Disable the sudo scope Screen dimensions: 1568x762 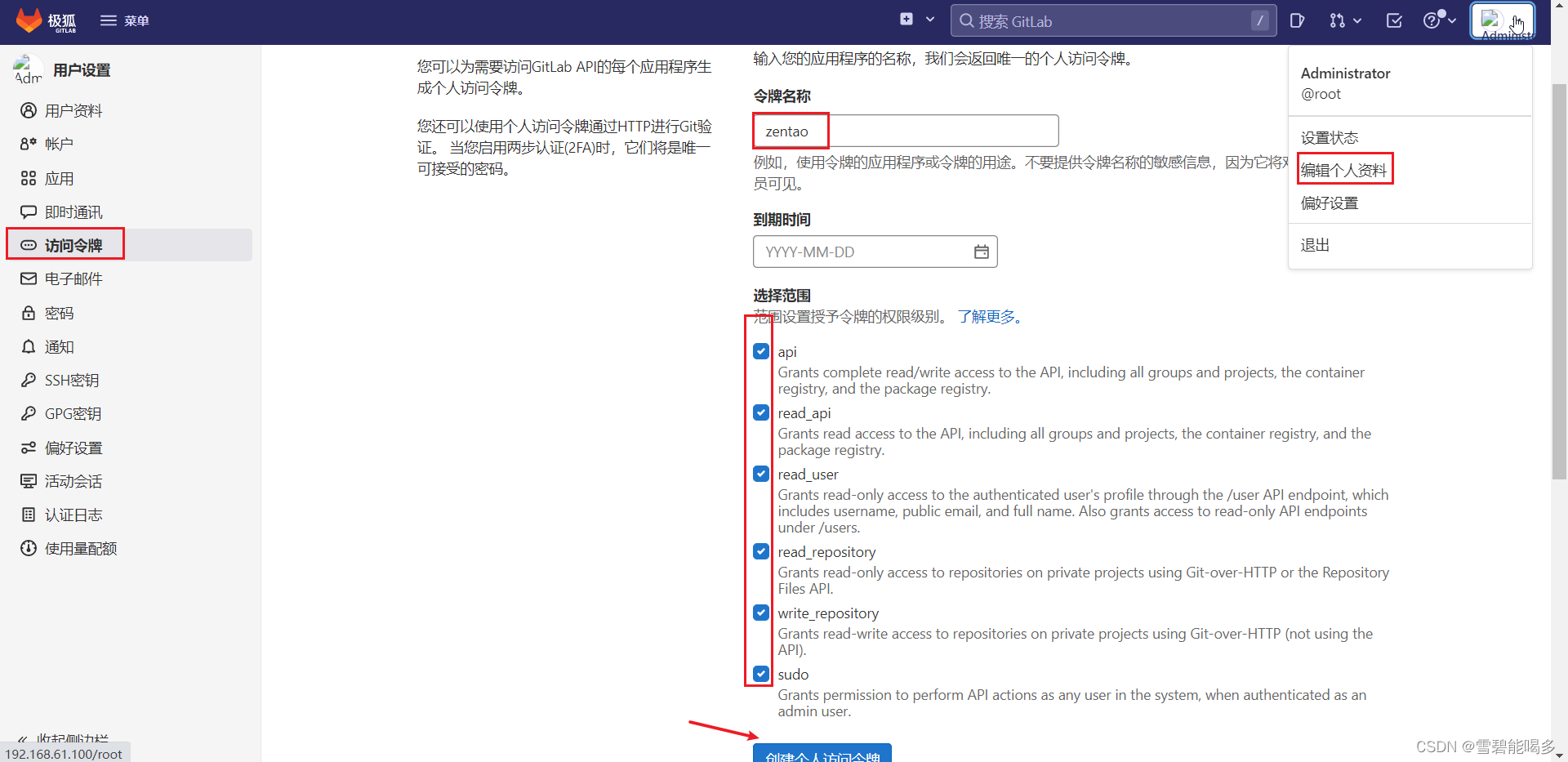click(x=760, y=674)
